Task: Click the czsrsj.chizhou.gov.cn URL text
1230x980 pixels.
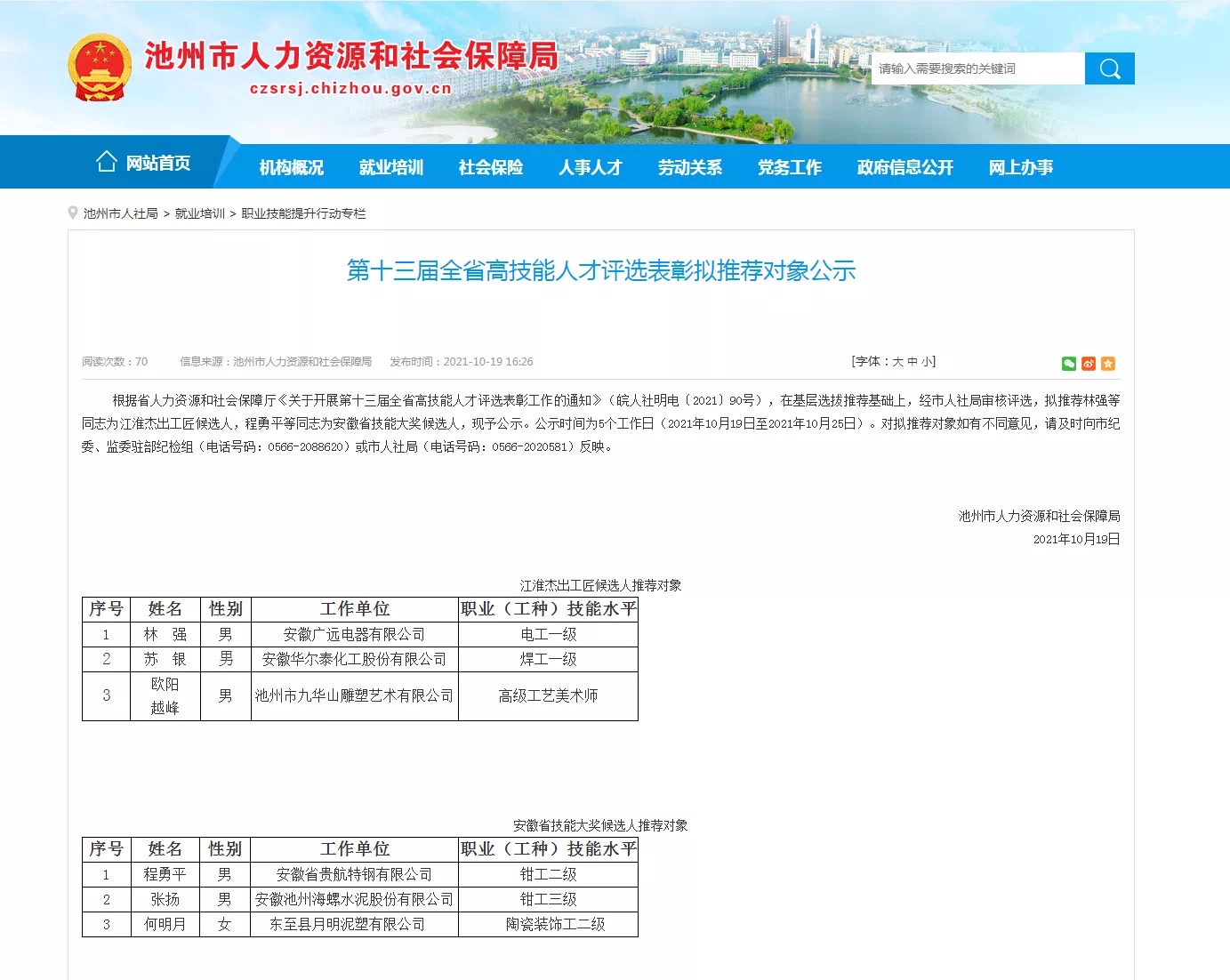Action: point(350,88)
